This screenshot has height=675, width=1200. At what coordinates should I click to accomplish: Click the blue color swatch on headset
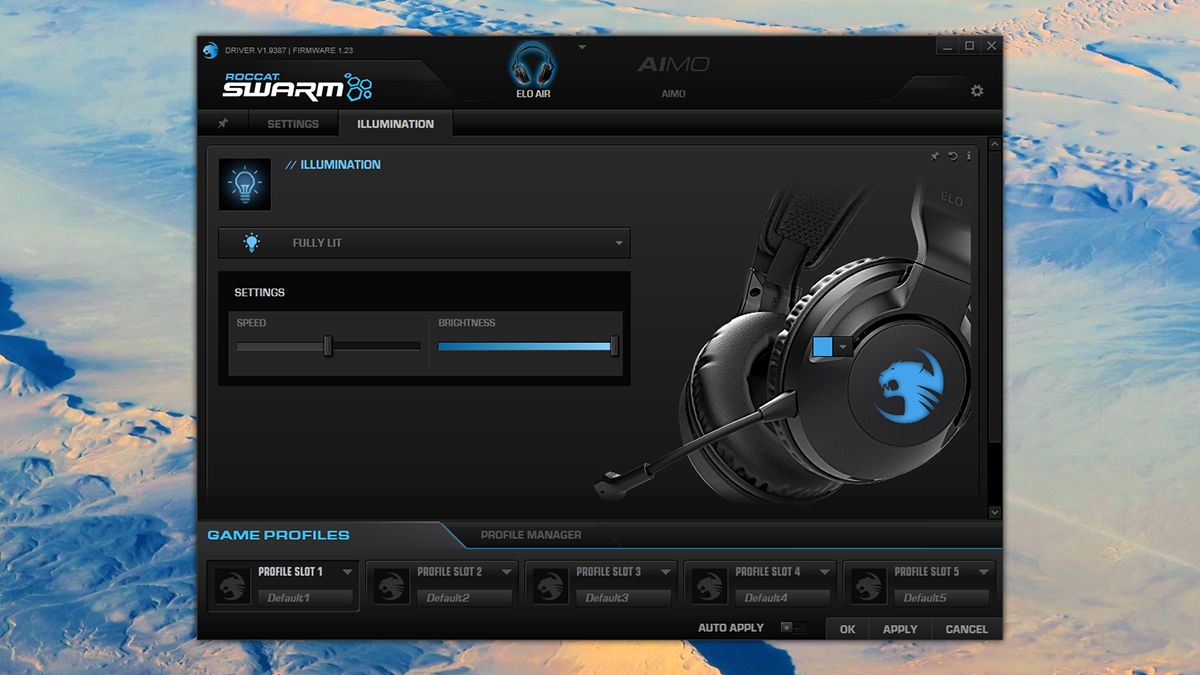coord(823,346)
